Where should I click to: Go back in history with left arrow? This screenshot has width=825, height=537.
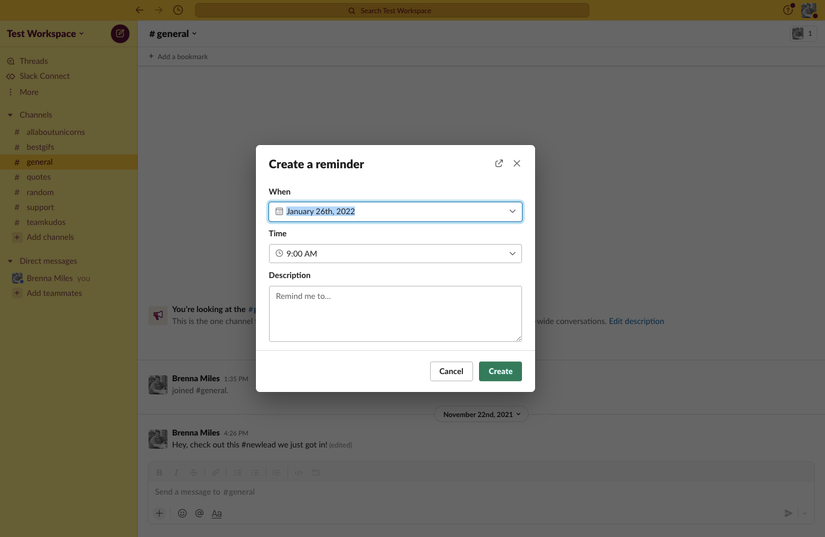[139, 10]
